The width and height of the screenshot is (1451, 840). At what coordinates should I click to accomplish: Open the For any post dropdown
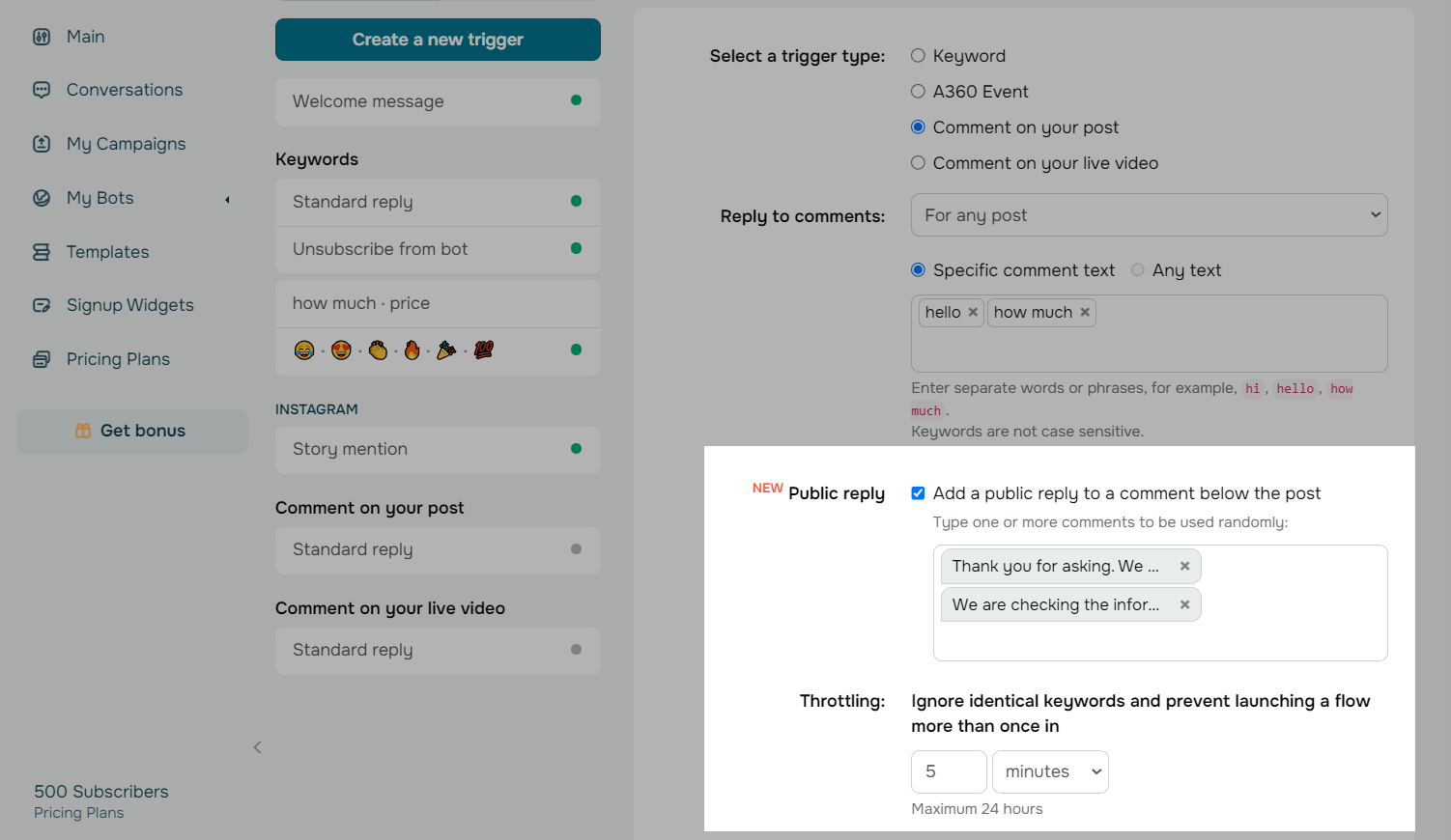click(x=1149, y=214)
